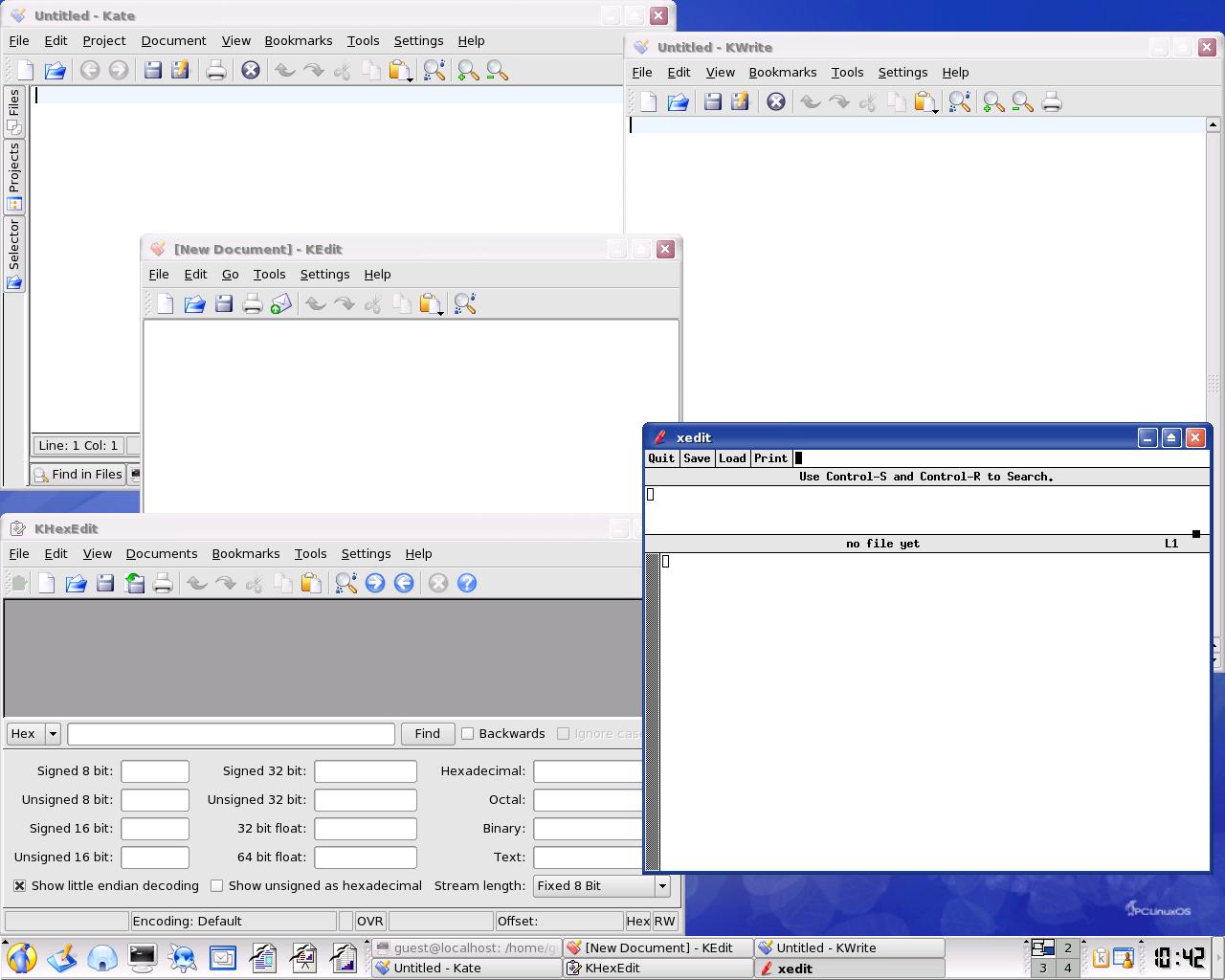Click the KWrite scrollbar up arrow
The image size is (1225, 980).
click(x=1214, y=124)
